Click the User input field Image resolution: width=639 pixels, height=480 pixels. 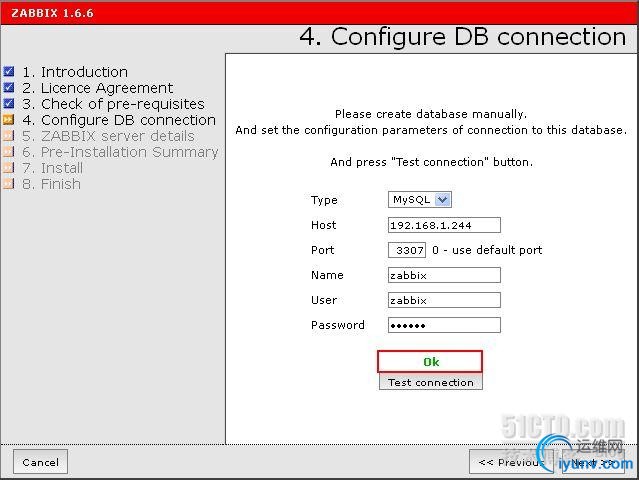tap(444, 300)
